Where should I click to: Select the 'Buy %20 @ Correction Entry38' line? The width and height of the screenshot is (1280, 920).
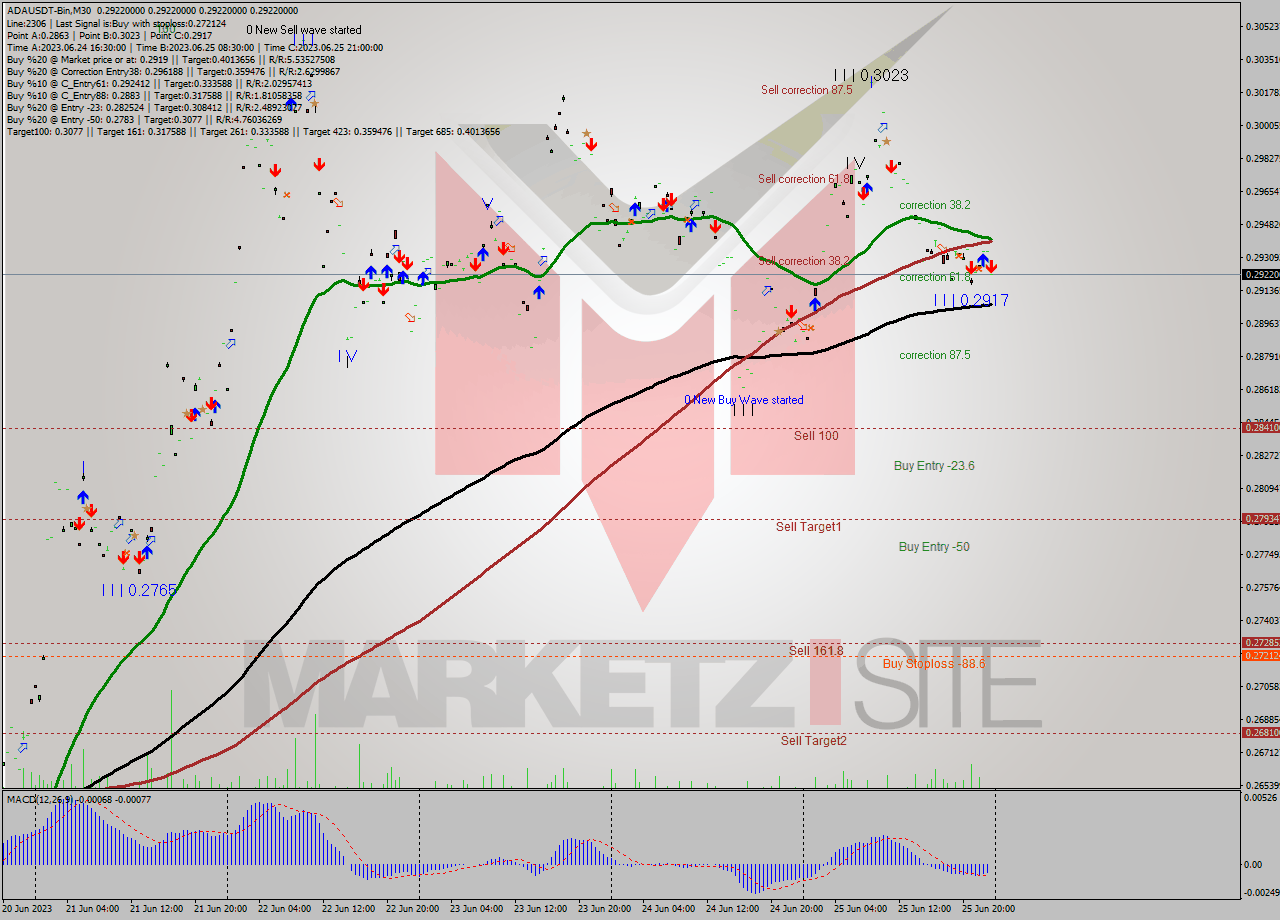(x=173, y=71)
